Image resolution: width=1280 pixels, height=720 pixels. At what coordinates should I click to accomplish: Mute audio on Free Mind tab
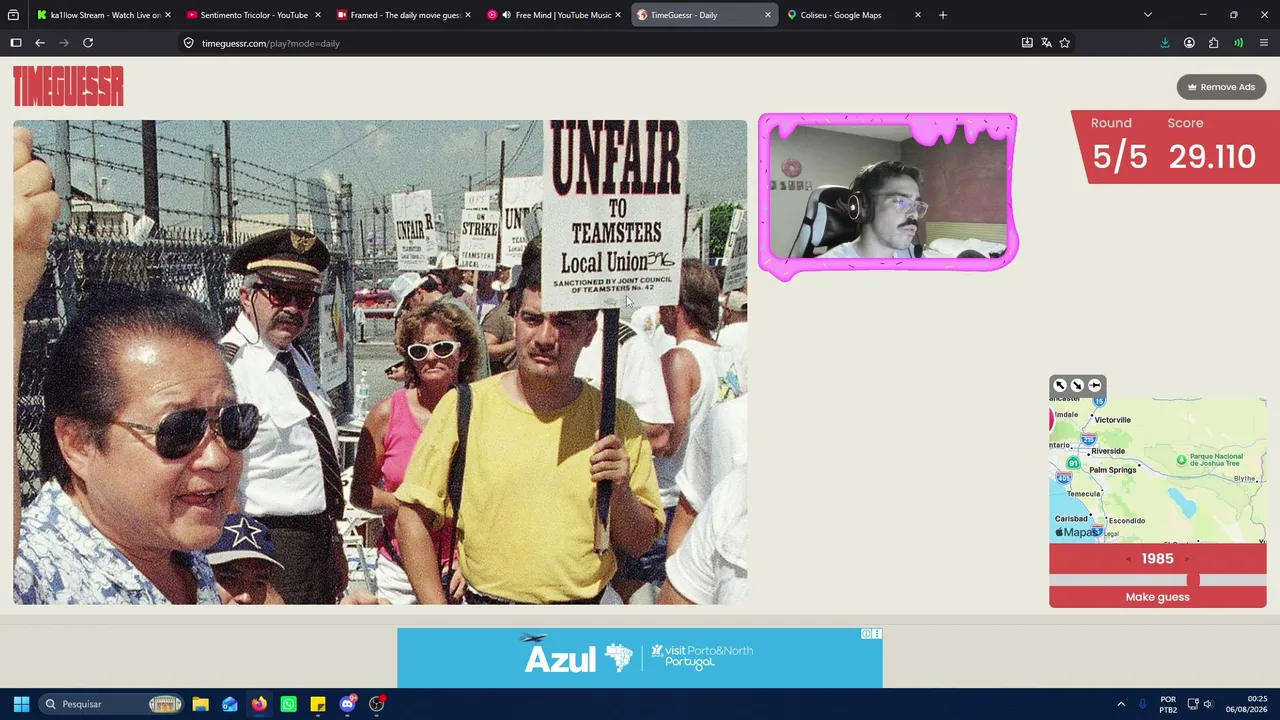point(506,15)
